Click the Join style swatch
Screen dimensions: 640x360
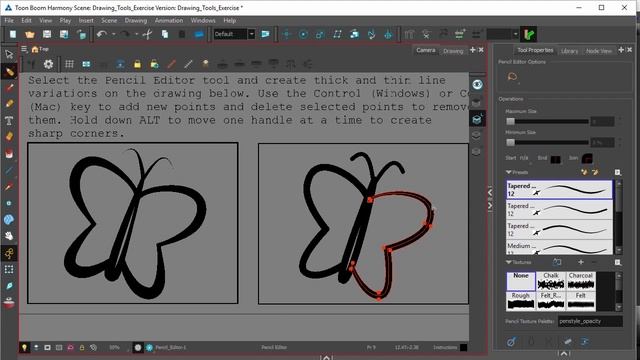[587, 158]
